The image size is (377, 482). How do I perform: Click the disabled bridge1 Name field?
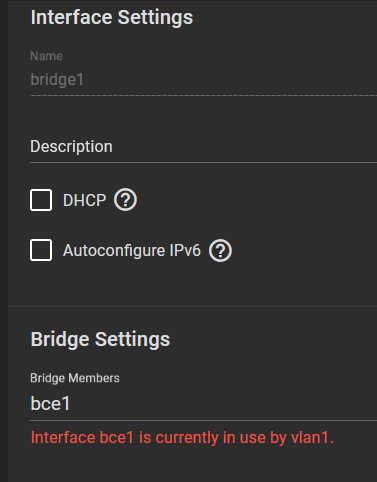coord(203,80)
